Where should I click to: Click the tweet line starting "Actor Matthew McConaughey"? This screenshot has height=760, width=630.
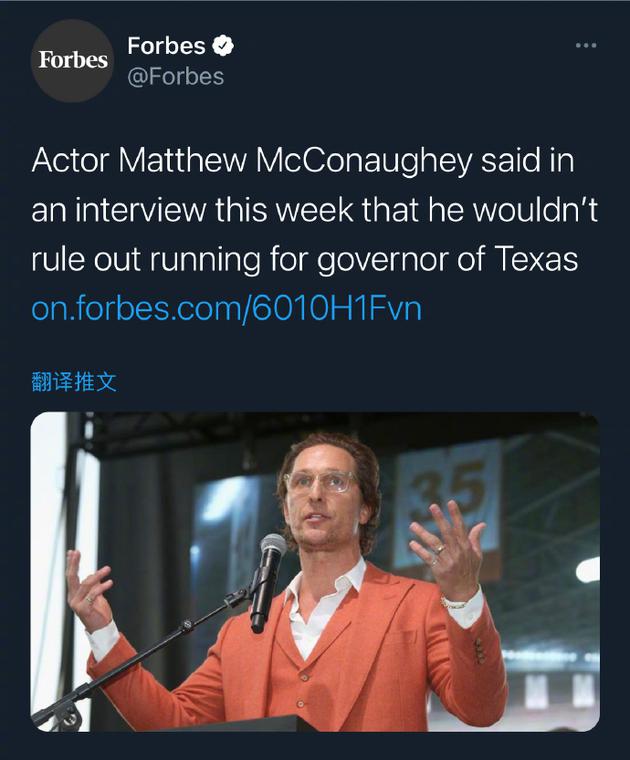coord(303,160)
